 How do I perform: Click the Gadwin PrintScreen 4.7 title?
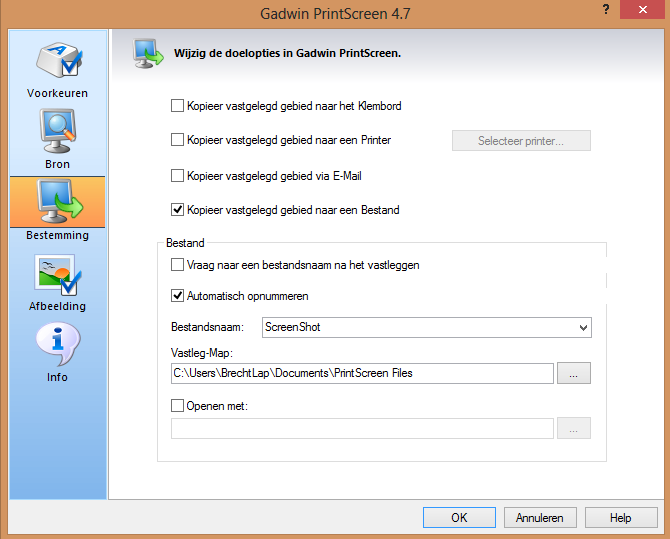[335, 14]
